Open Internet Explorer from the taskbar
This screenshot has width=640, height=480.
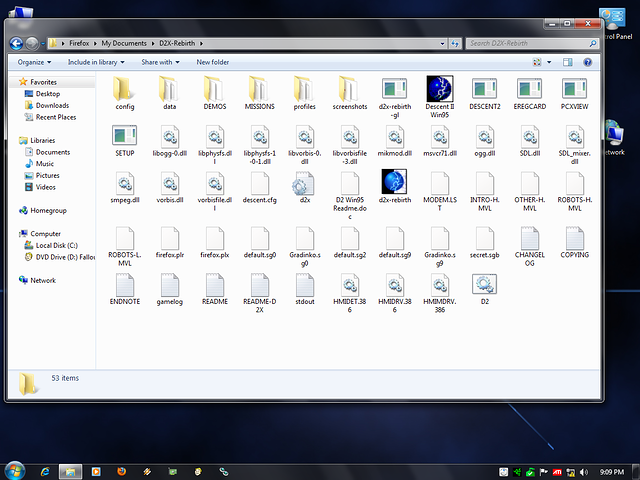(x=45, y=470)
